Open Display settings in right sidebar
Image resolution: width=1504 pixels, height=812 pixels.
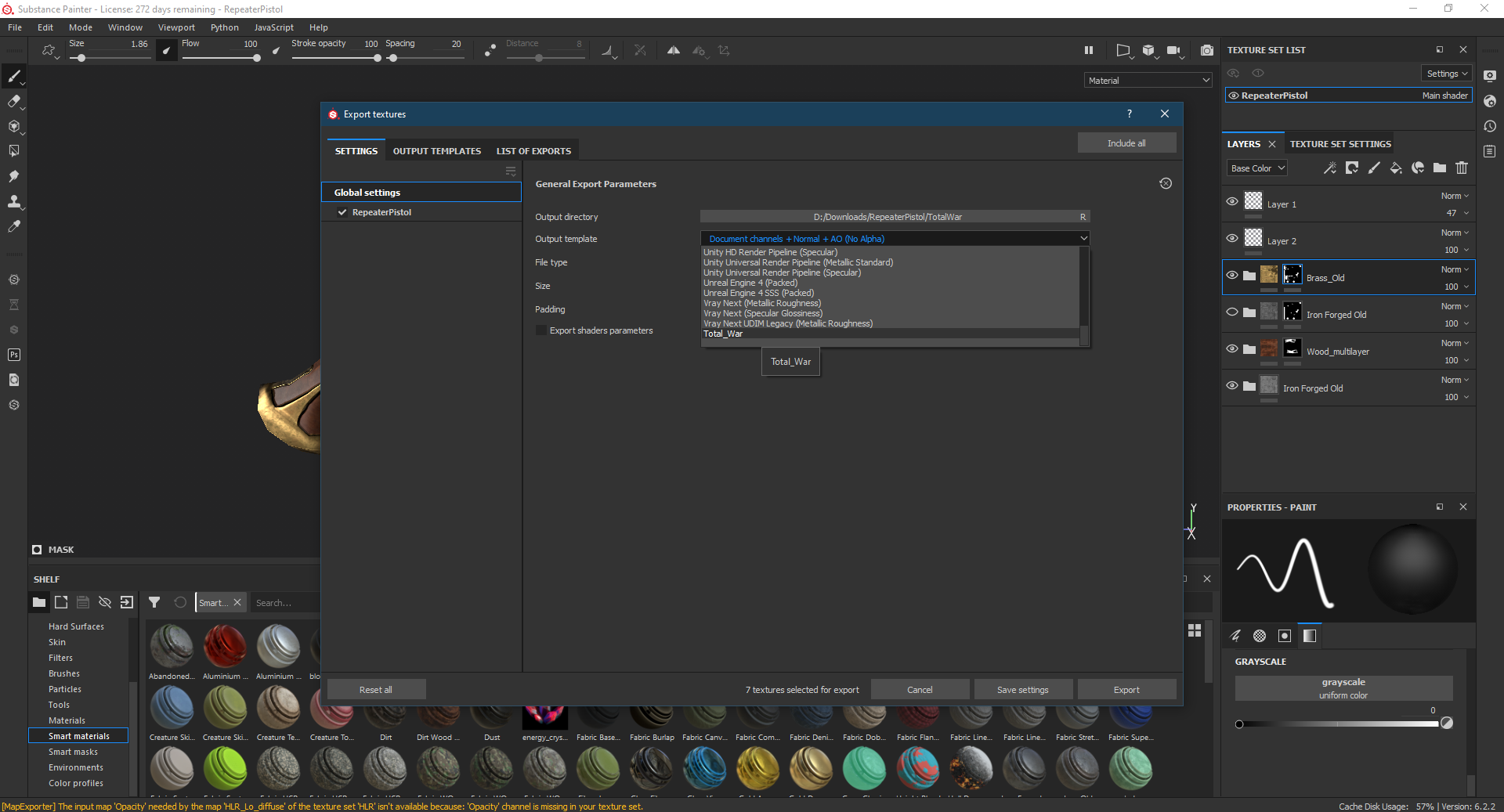(x=1490, y=76)
